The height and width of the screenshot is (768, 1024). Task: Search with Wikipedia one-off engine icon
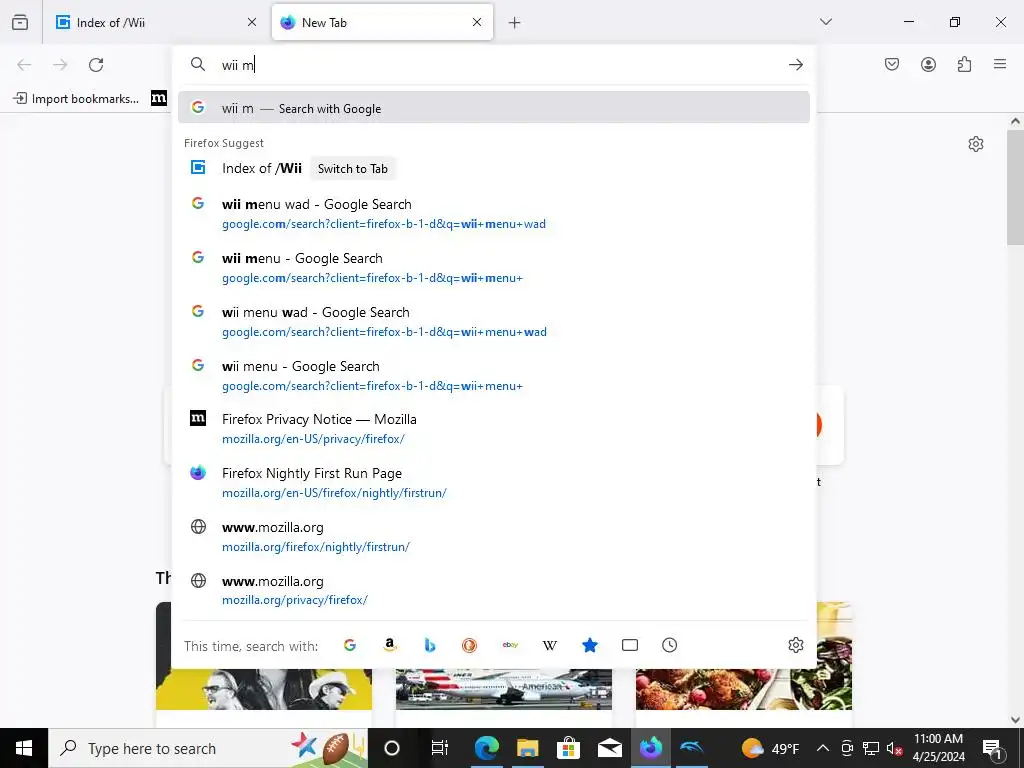pyautogui.click(x=550, y=645)
